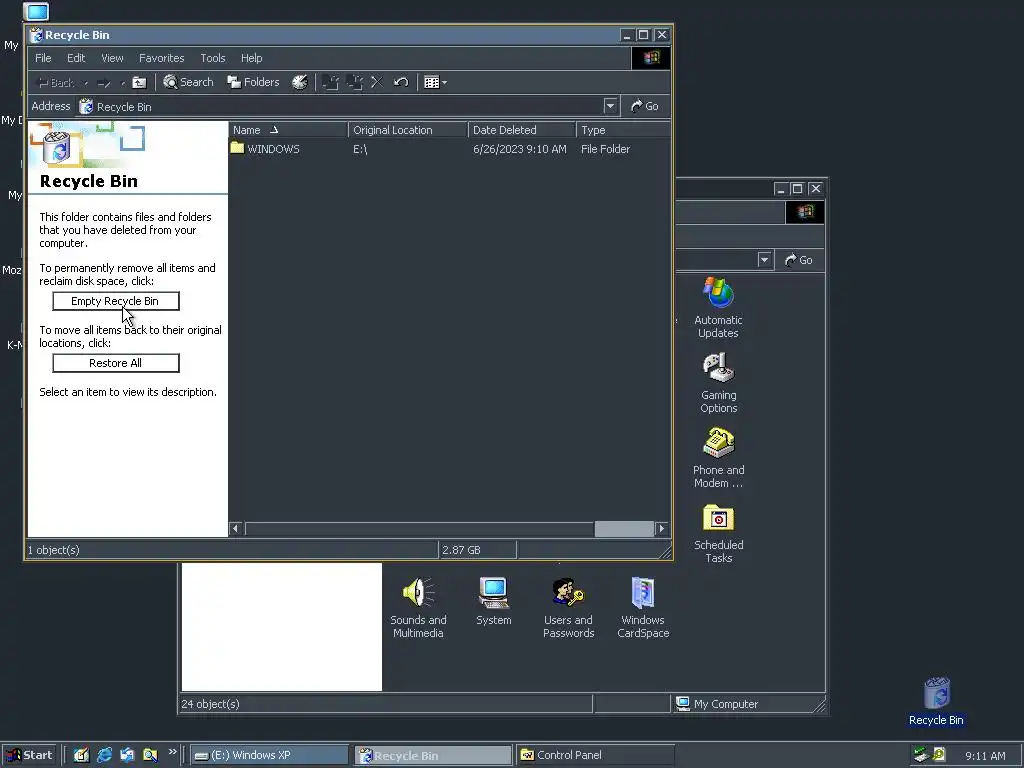Sort by Date Deleted column header

click(522, 130)
